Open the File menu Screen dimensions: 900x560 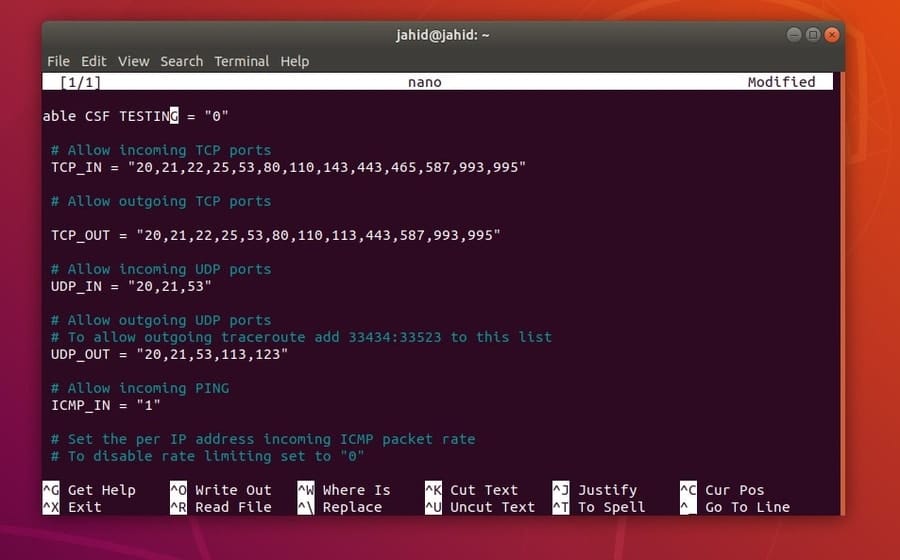coord(58,61)
